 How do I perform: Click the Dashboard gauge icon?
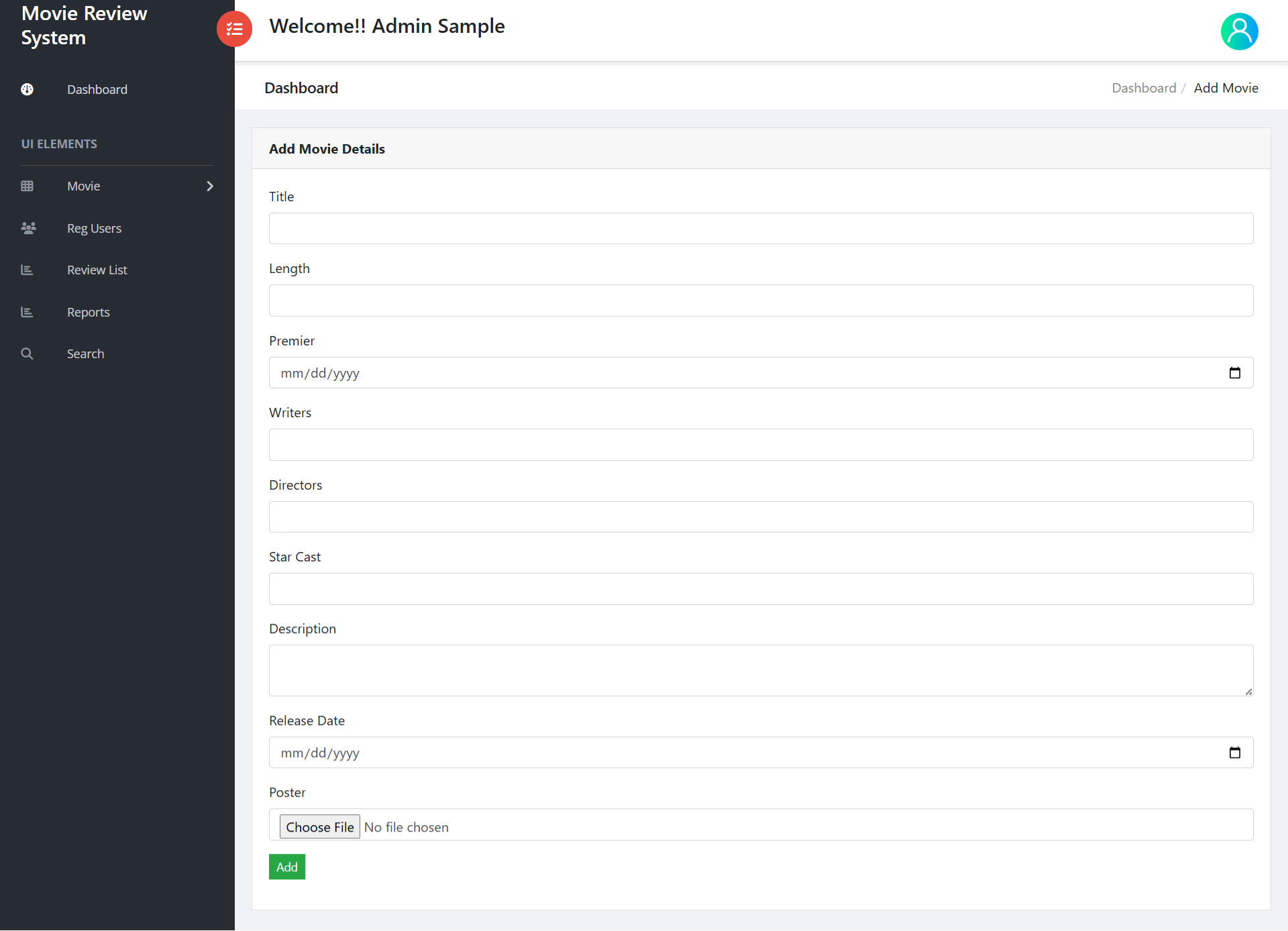click(27, 89)
